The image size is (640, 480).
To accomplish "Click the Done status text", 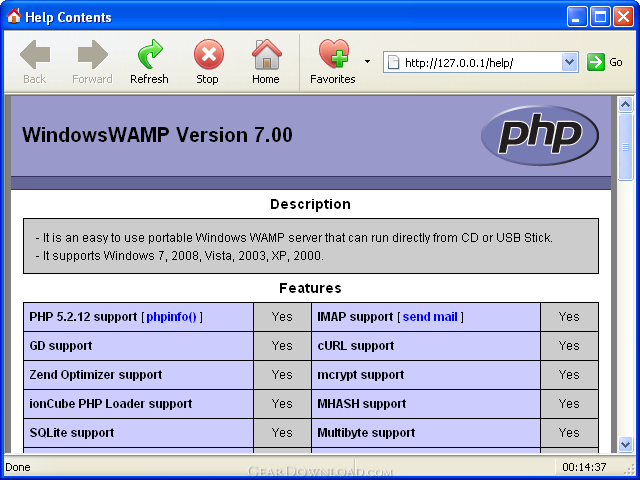I will click(18, 467).
